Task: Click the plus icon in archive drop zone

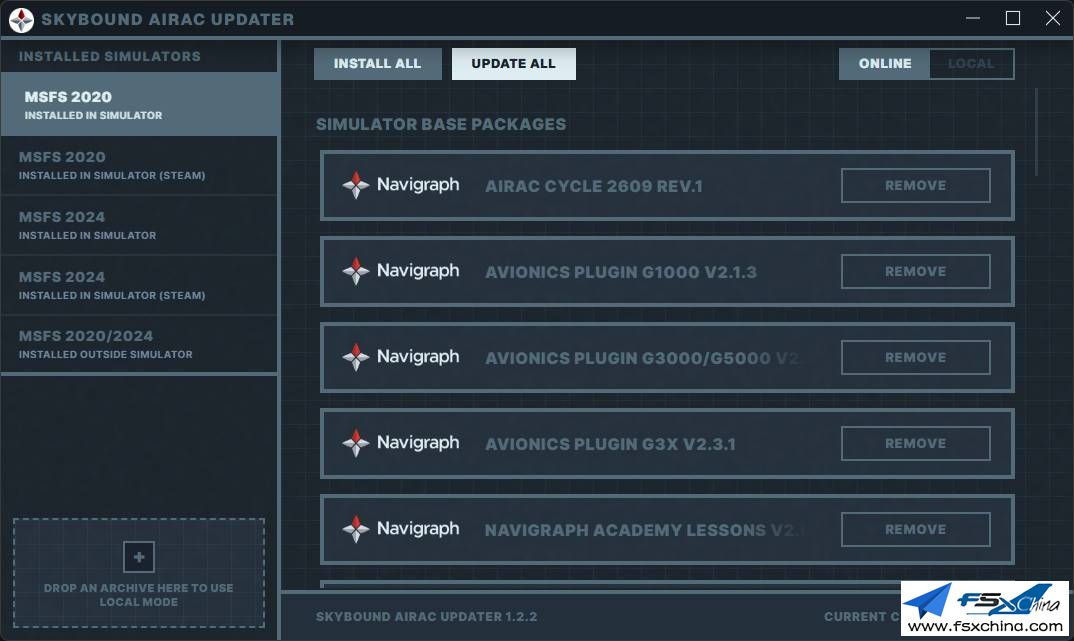Action: point(139,557)
